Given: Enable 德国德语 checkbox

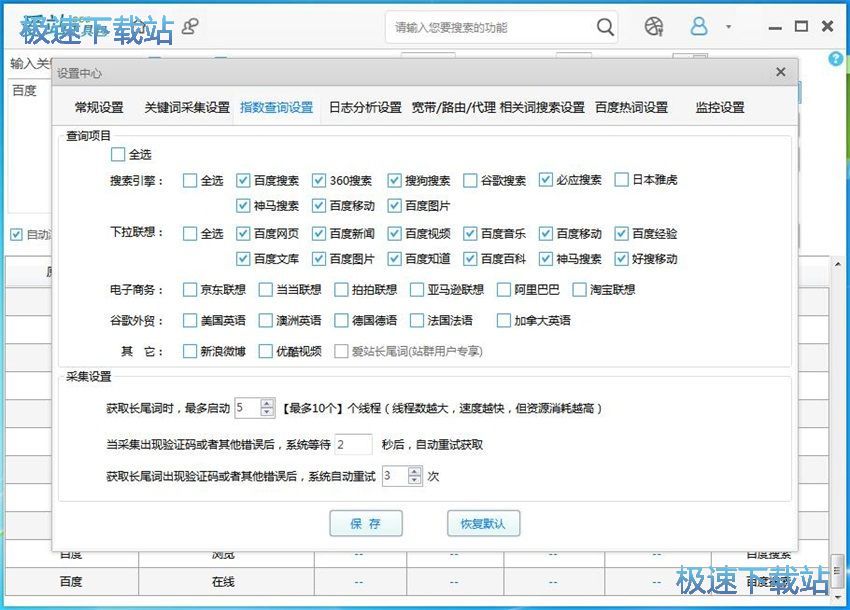Looking at the screenshot, I should click(x=341, y=320).
